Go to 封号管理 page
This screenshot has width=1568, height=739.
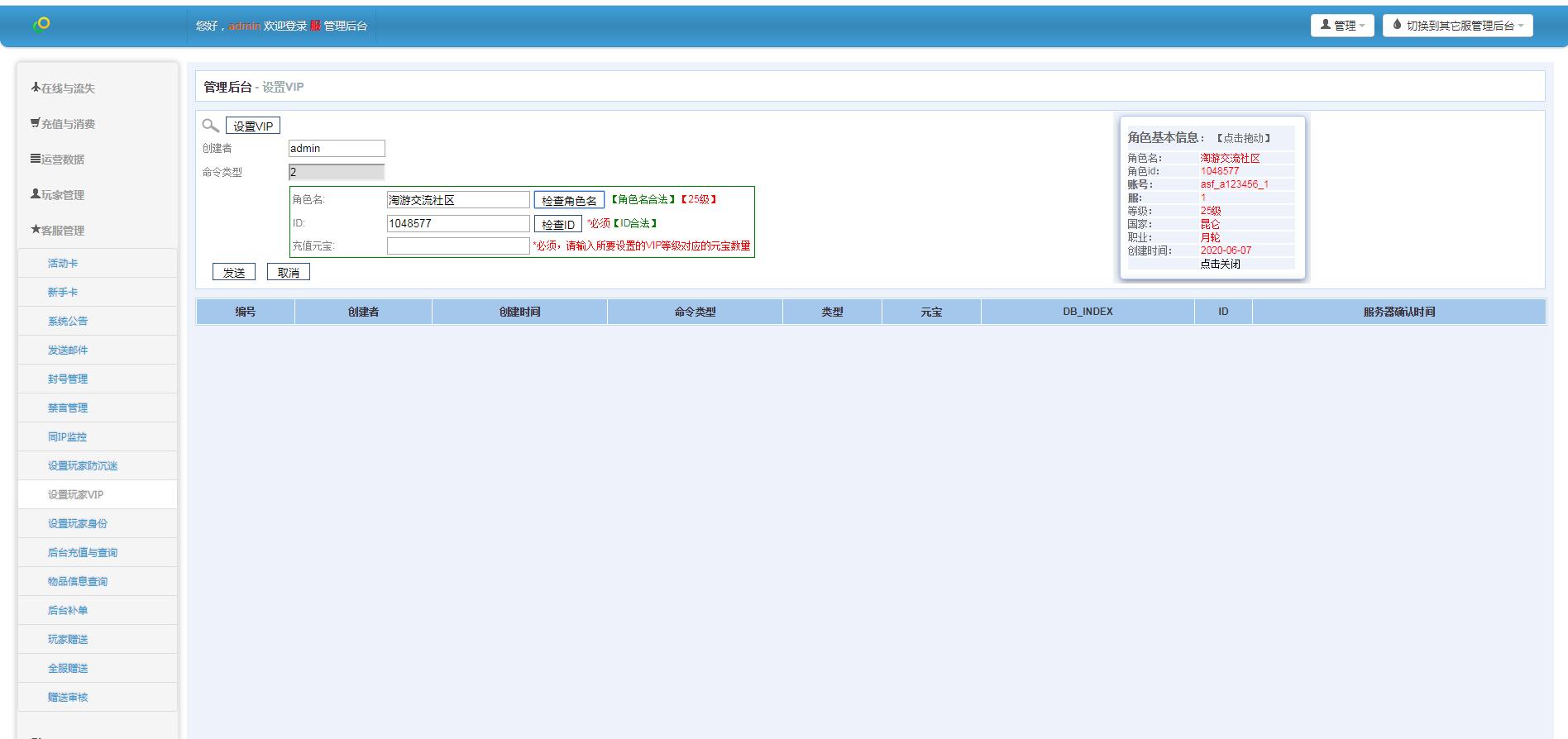68,379
